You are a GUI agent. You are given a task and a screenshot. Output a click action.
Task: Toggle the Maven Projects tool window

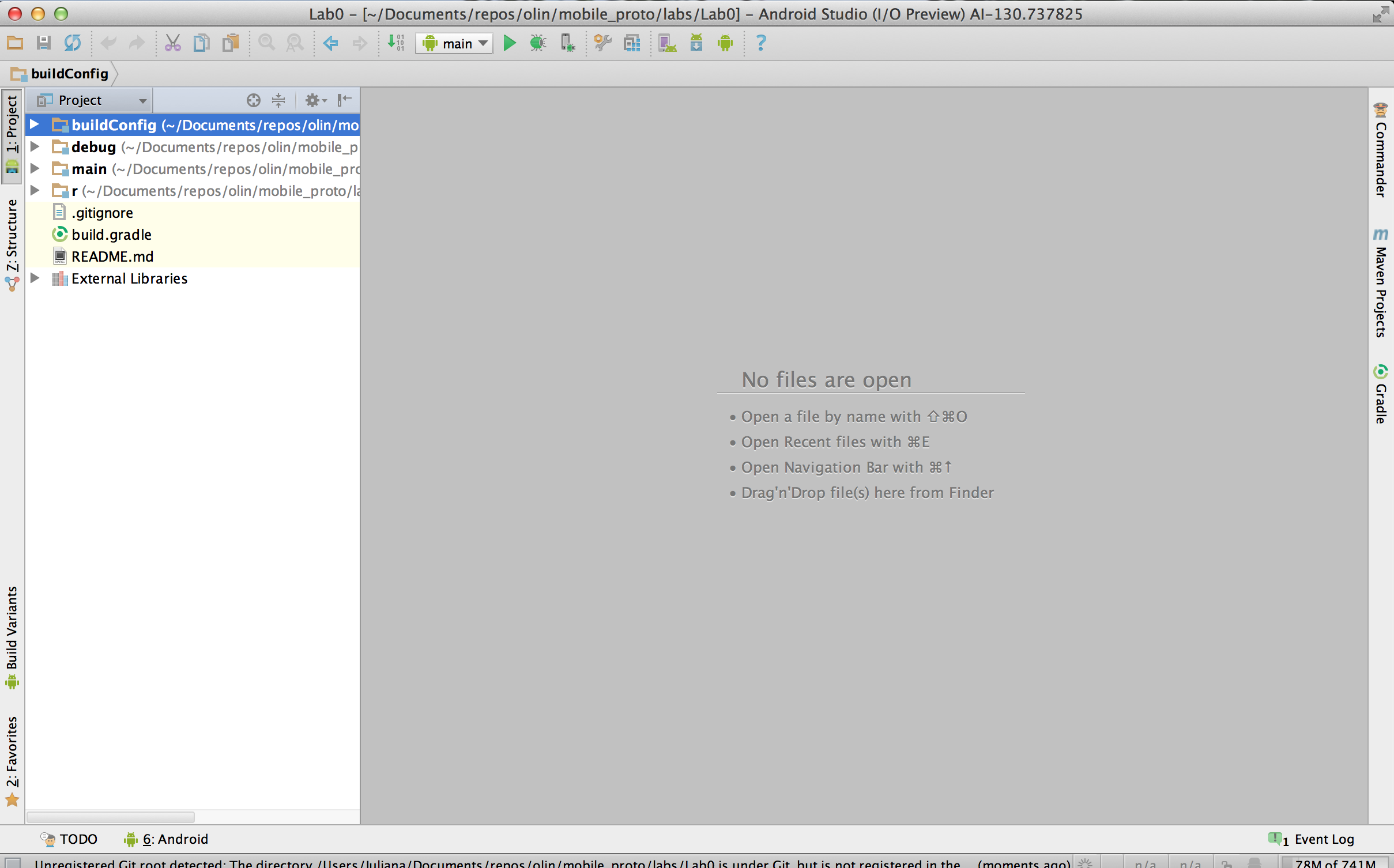click(1380, 284)
